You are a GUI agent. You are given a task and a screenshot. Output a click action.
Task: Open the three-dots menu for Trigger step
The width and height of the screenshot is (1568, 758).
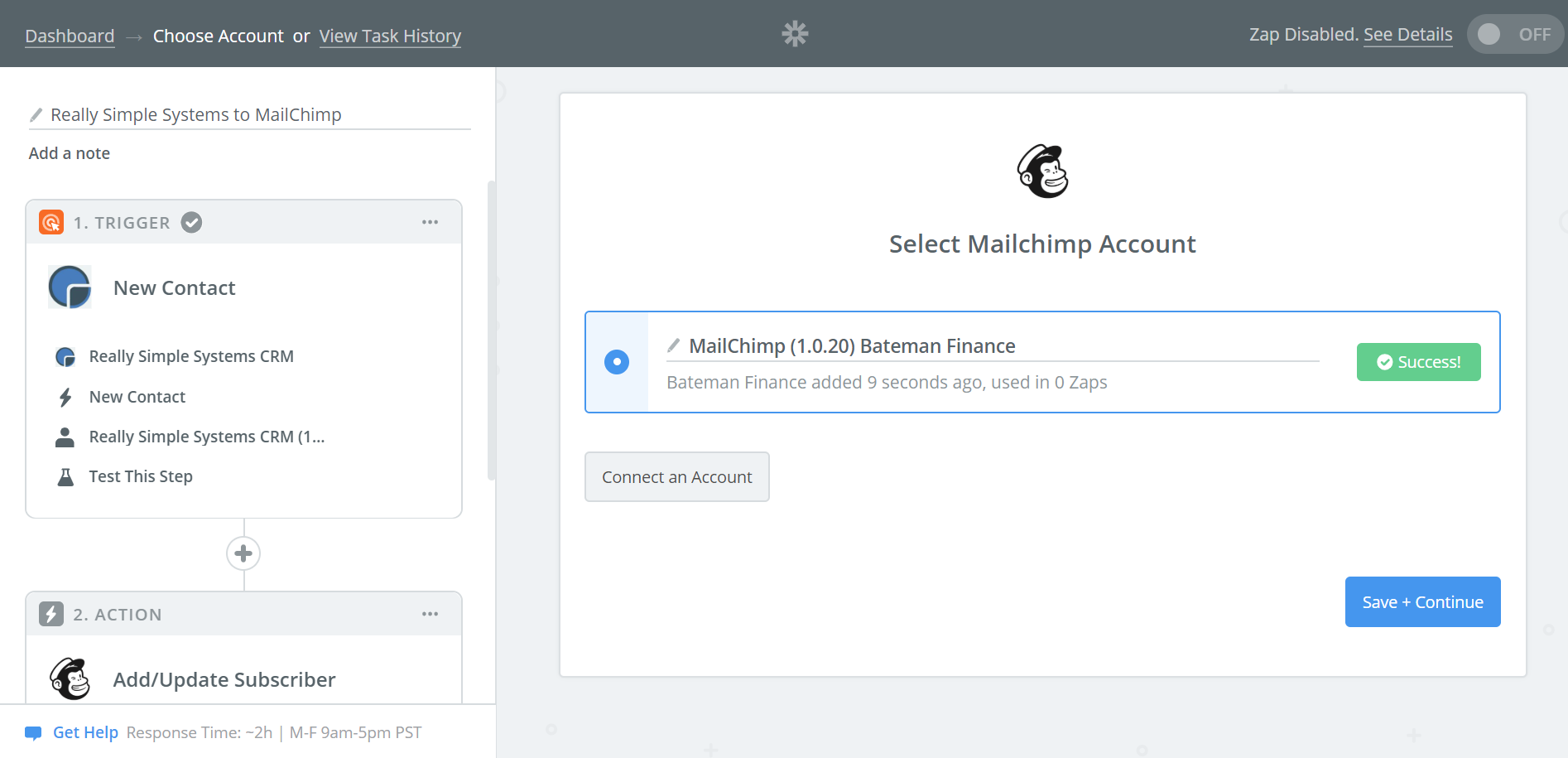(430, 222)
